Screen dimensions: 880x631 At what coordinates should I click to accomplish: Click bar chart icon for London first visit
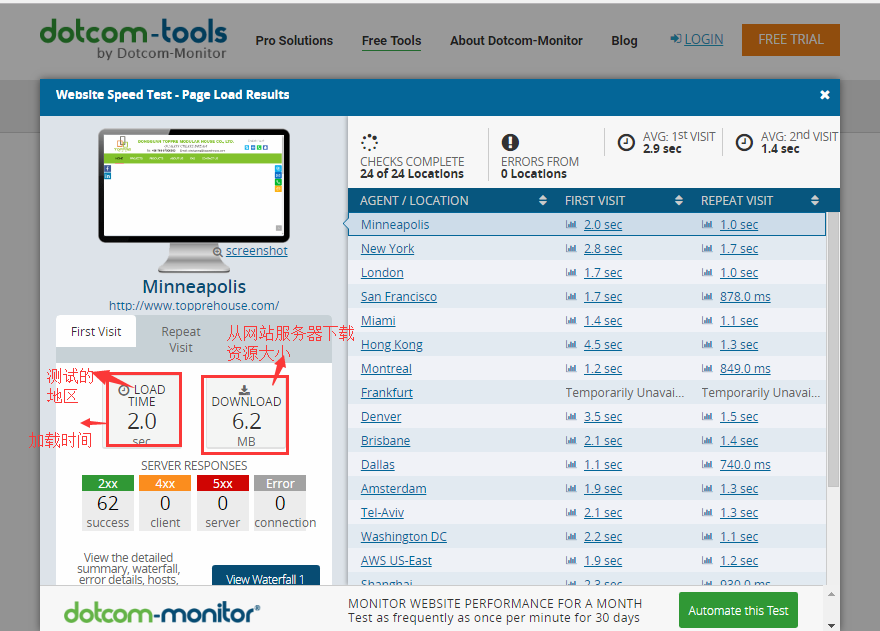click(x=571, y=273)
